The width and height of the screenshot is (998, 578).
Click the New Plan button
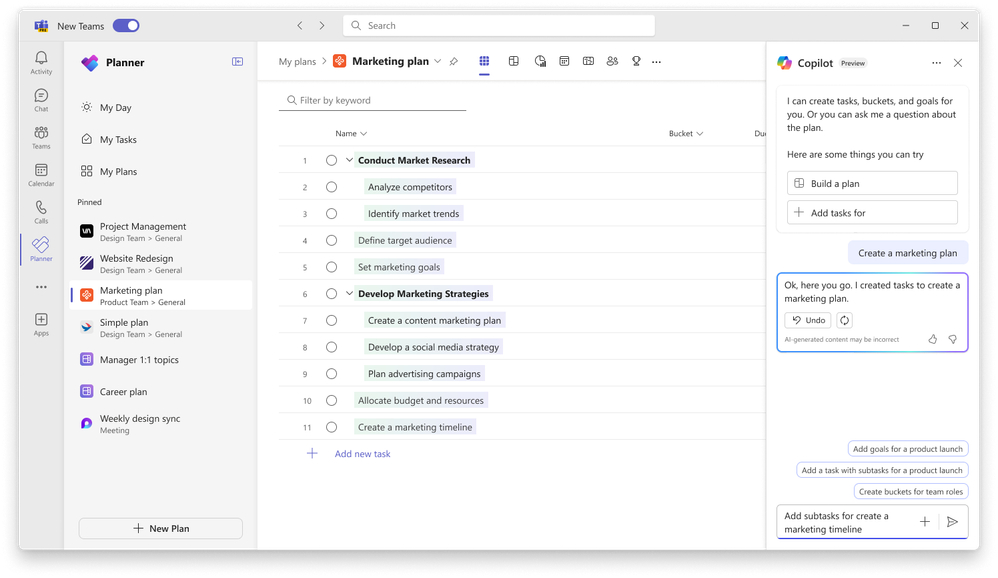[x=160, y=528]
